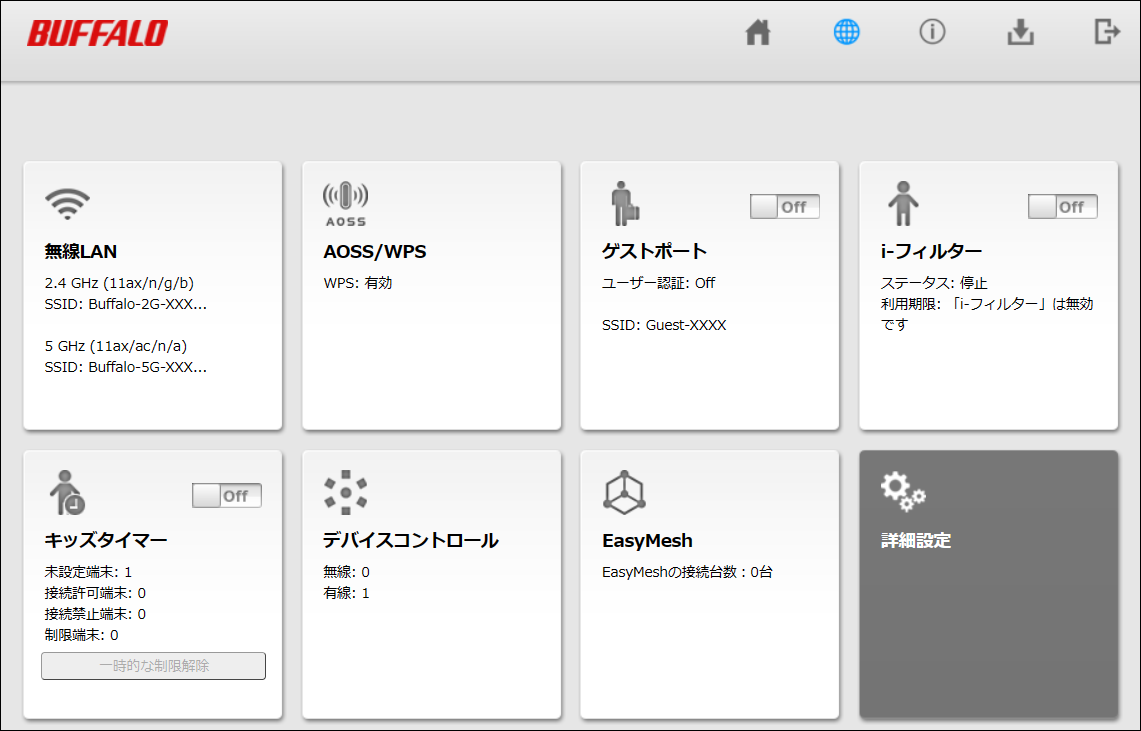This screenshot has height=731, width=1141.
Task: Open the i-フィルター title
Action: coord(931,252)
